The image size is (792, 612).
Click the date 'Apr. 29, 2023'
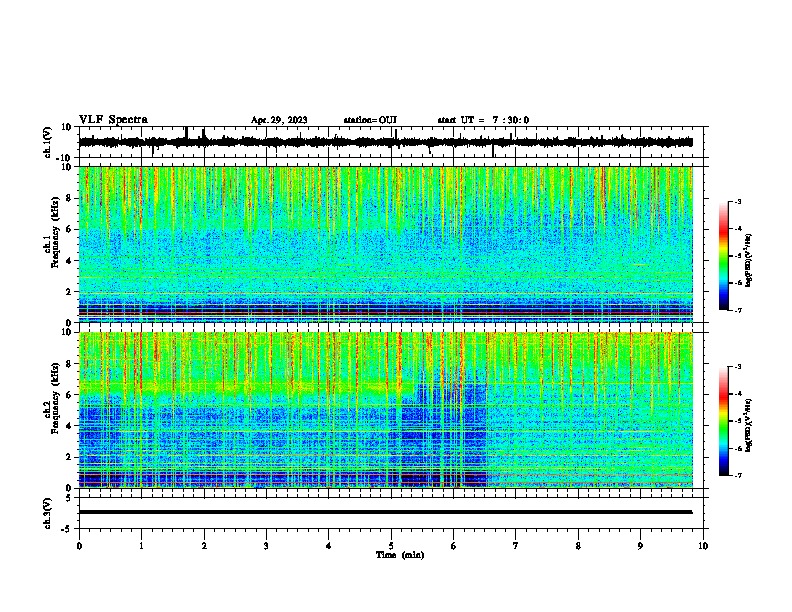279,120
